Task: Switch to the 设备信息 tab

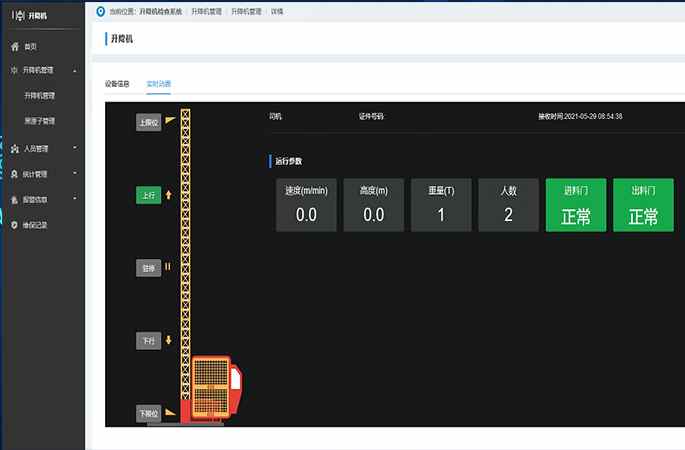Action: point(117,84)
